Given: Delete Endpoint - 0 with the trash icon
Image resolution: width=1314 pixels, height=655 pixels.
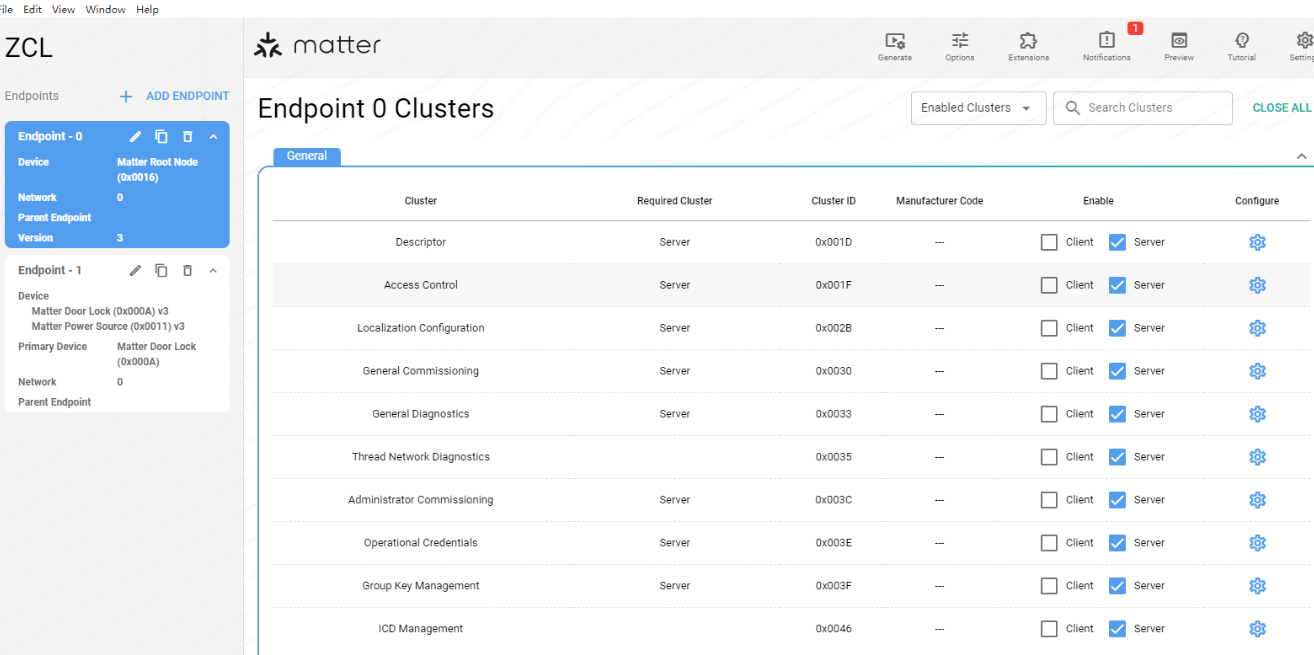Looking at the screenshot, I should click(187, 137).
